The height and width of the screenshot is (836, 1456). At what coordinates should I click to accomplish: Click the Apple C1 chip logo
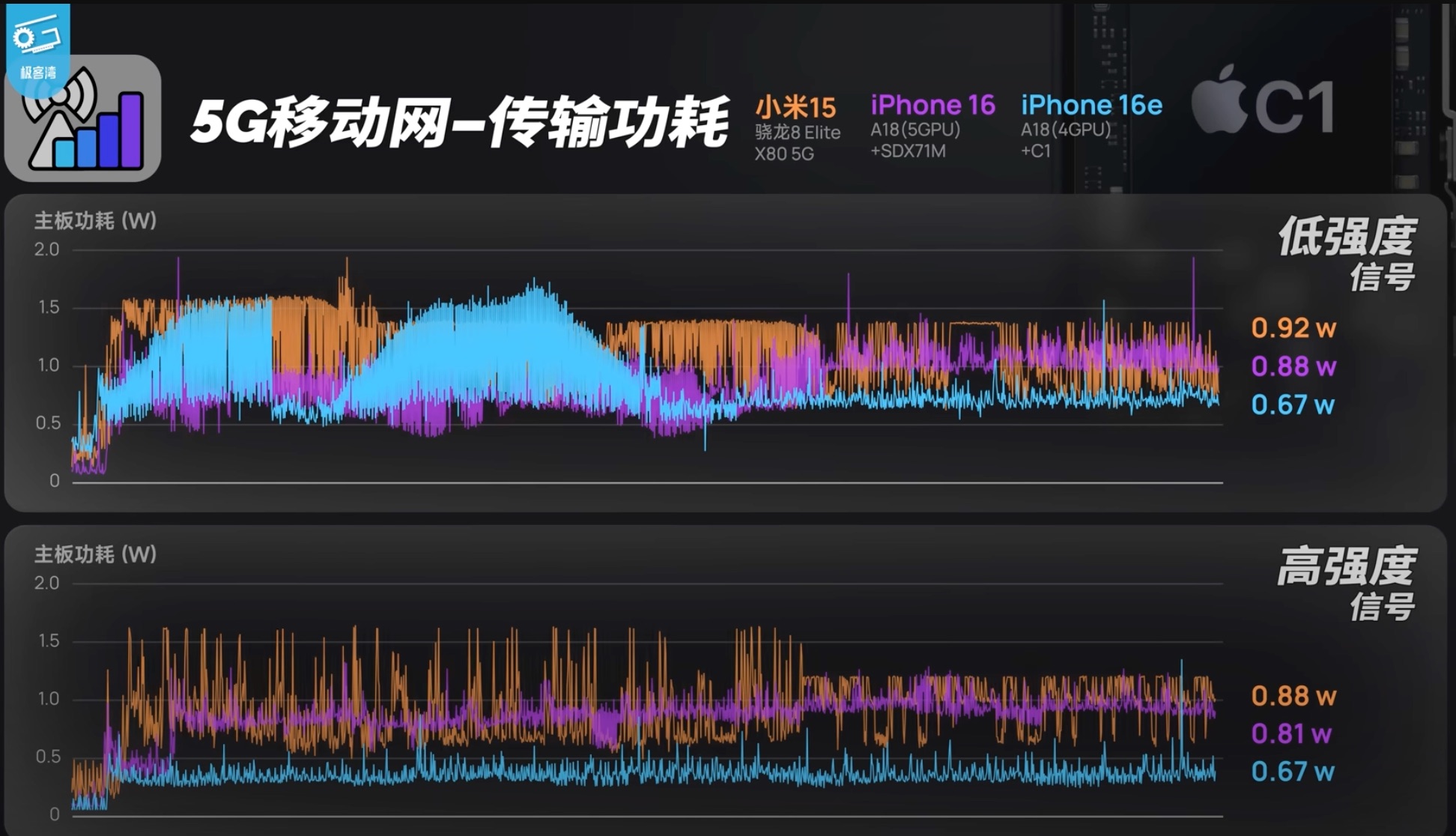tap(1263, 101)
